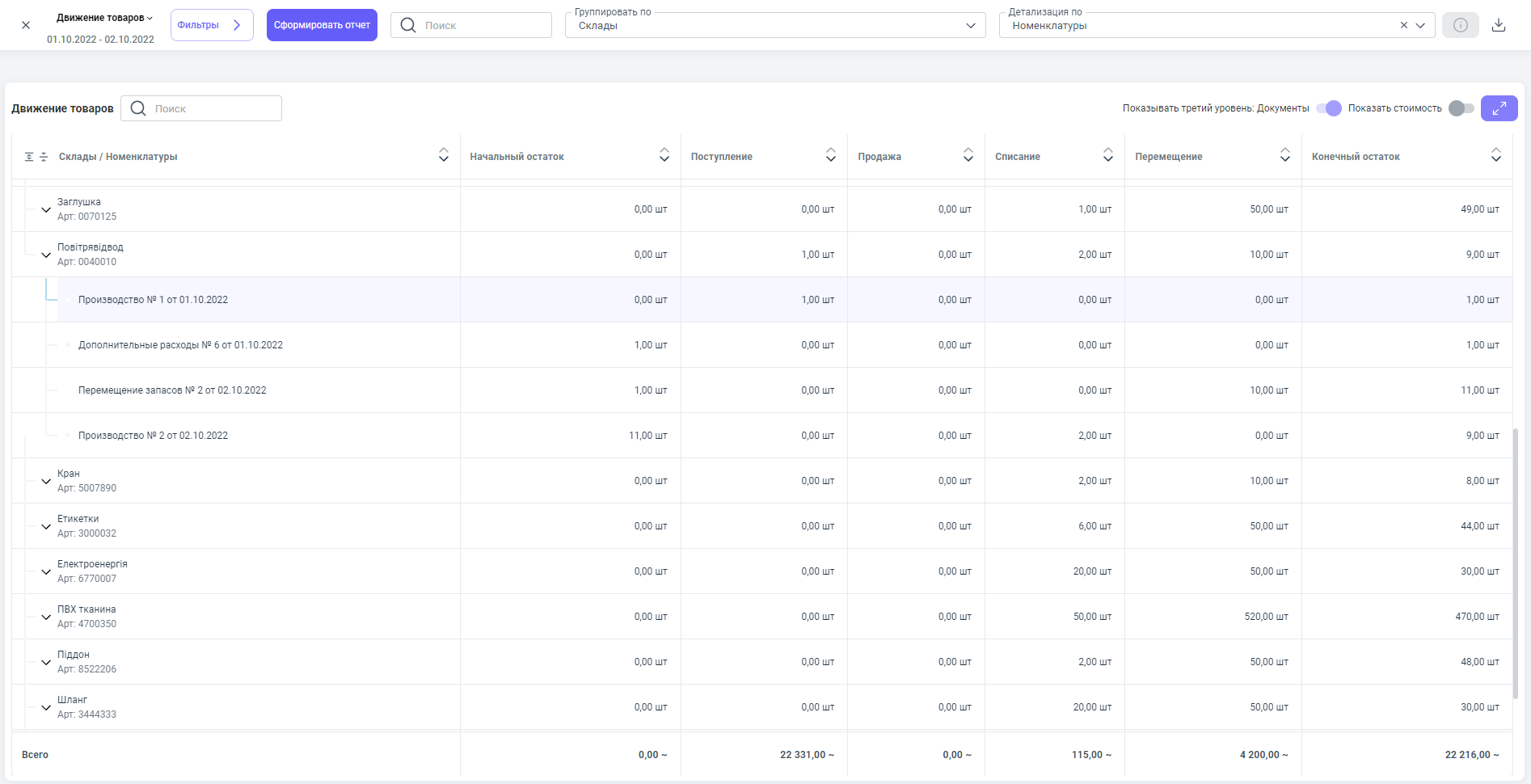This screenshot has height=784, width=1531.
Task: Clear the Номенклатуры detail selection
Action: tap(1404, 25)
